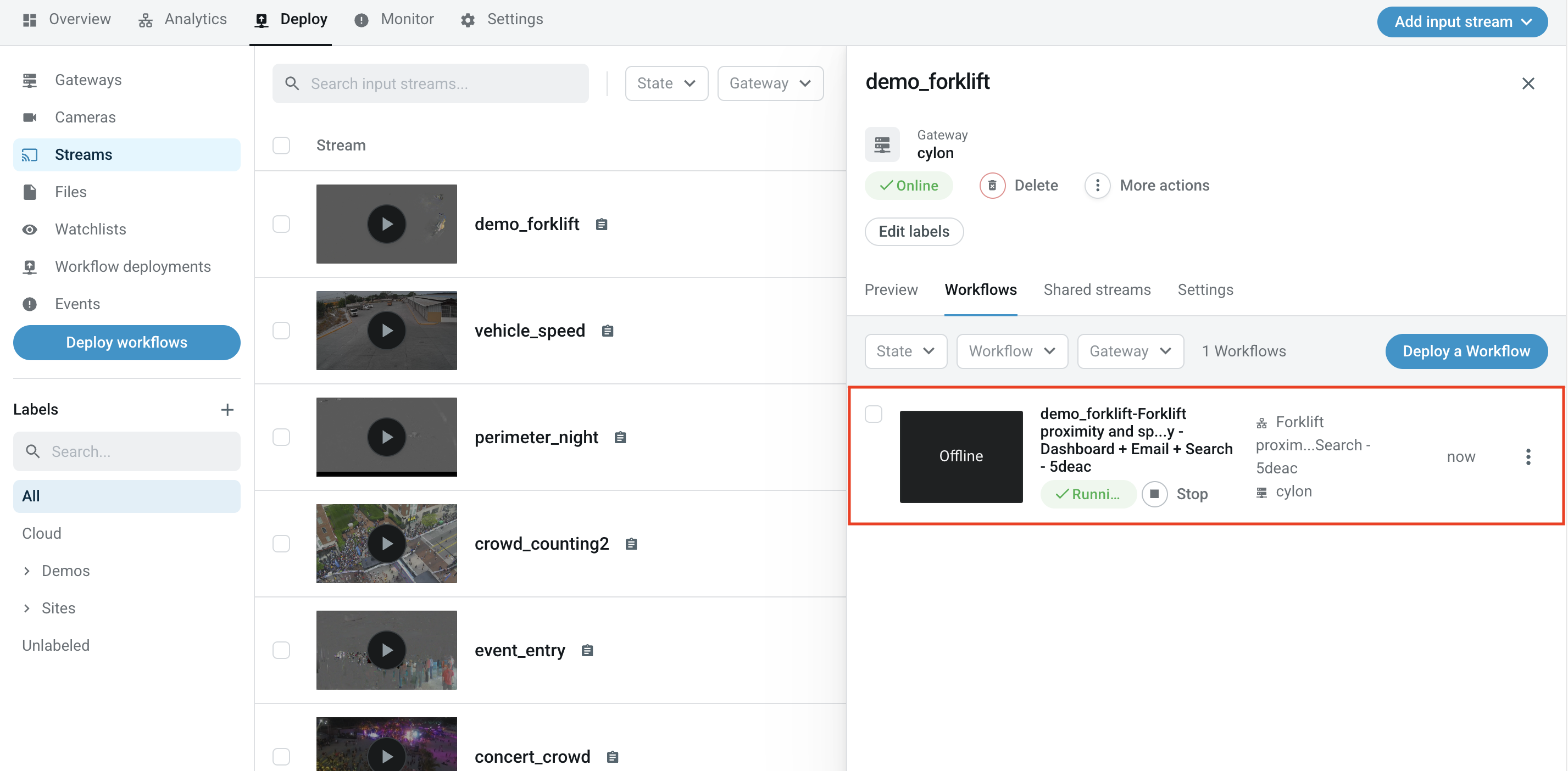Delete the demo_forklift stream
Image resolution: width=1568 pixels, height=771 pixels.
[x=1019, y=186]
